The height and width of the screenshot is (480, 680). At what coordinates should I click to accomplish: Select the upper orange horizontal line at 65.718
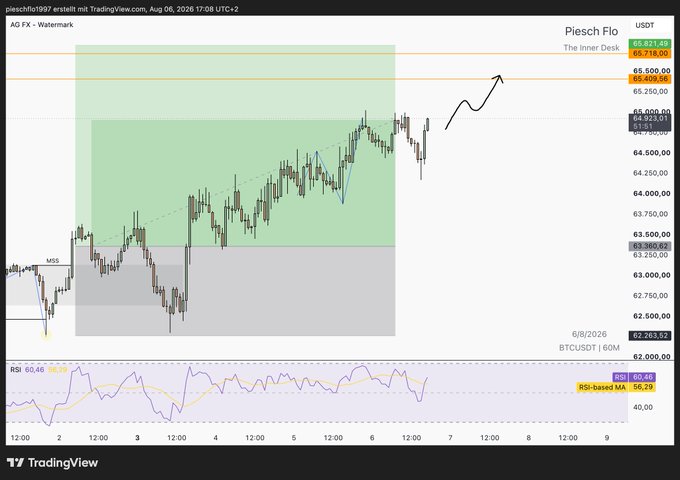pyautogui.click(x=317, y=54)
